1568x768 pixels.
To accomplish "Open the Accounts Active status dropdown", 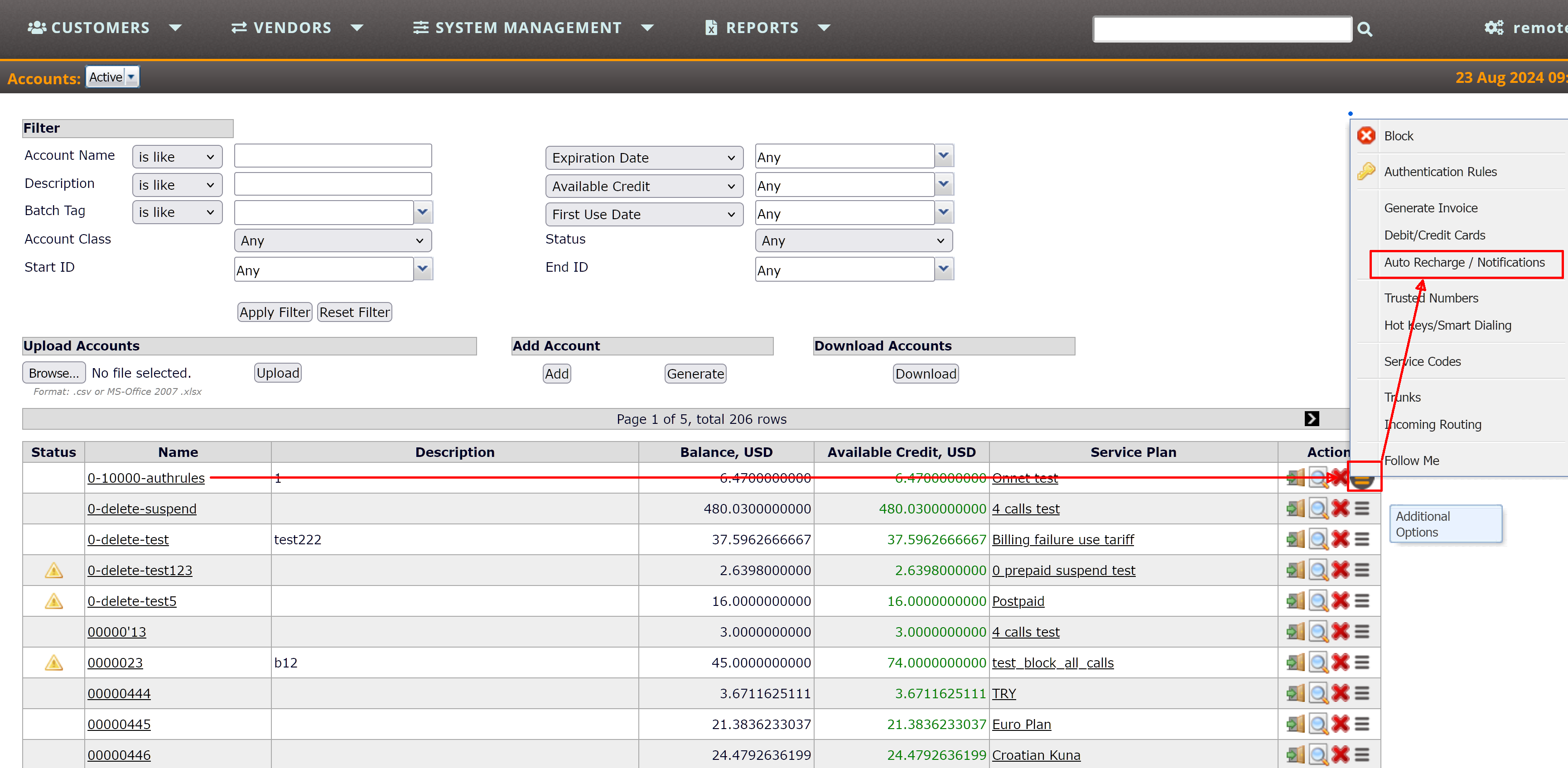I will tap(113, 77).
